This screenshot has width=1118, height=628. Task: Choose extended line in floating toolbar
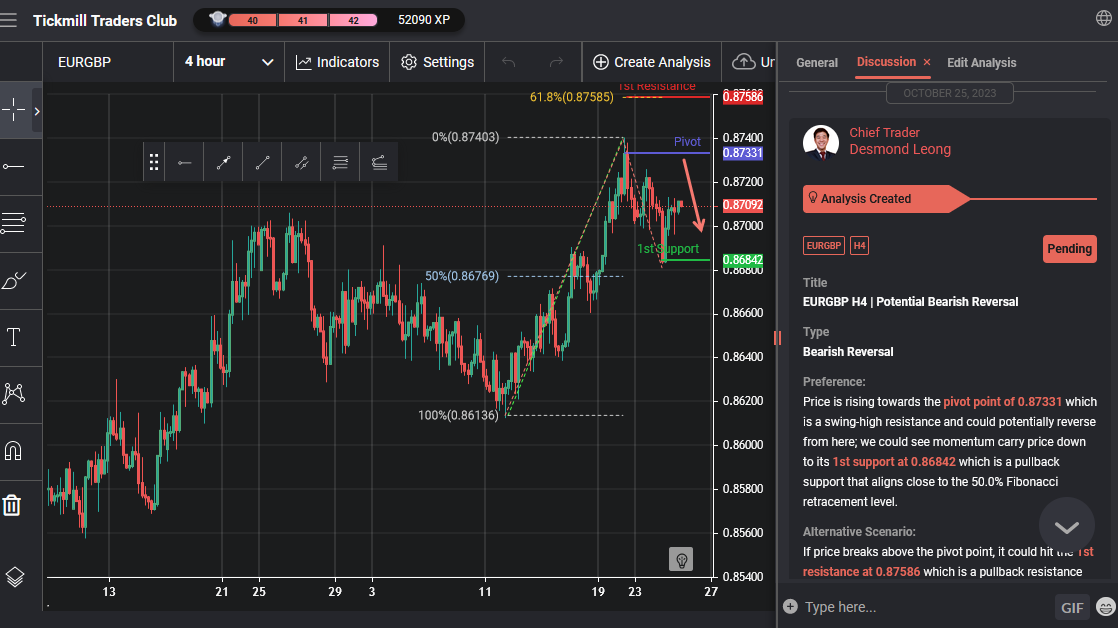tap(302, 163)
